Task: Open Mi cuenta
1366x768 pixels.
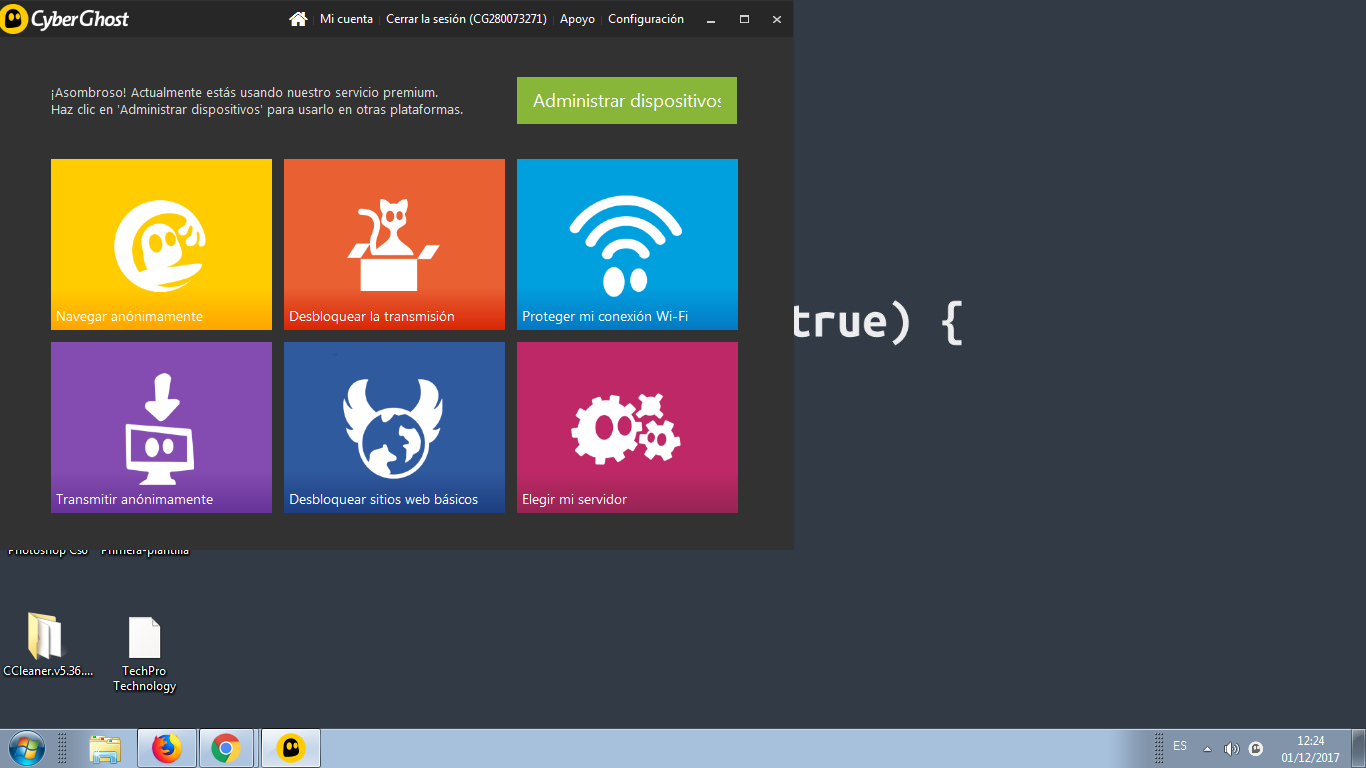Action: point(346,19)
